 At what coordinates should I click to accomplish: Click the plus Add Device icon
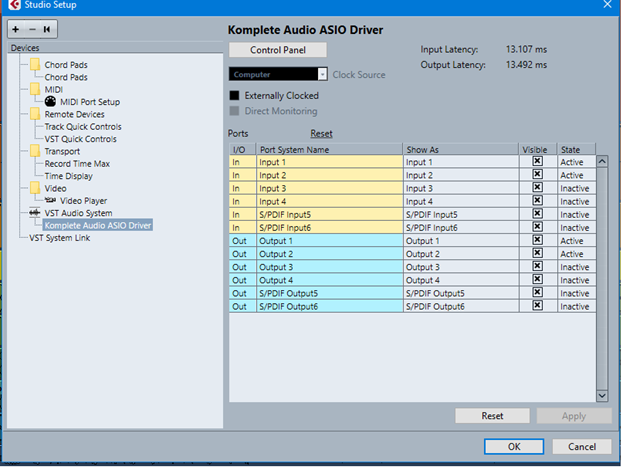[x=15, y=29]
